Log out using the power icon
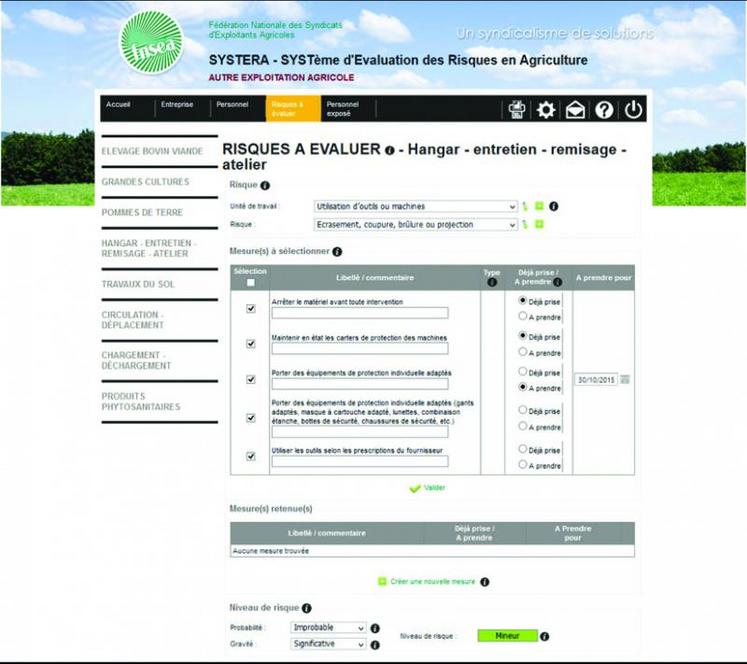The height and width of the screenshot is (664, 747). [633, 110]
